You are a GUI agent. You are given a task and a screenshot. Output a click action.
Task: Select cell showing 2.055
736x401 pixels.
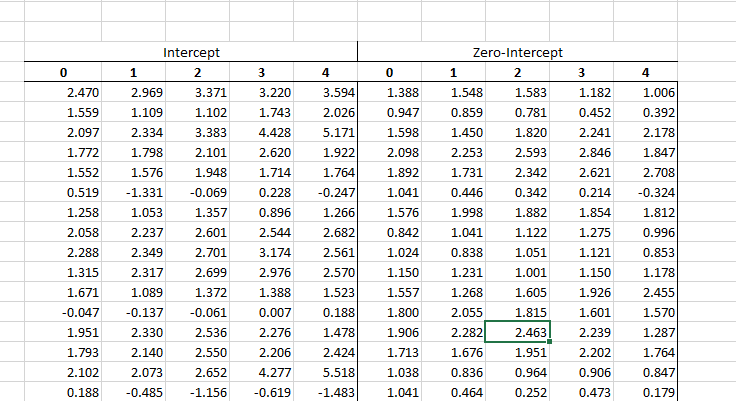click(x=453, y=313)
